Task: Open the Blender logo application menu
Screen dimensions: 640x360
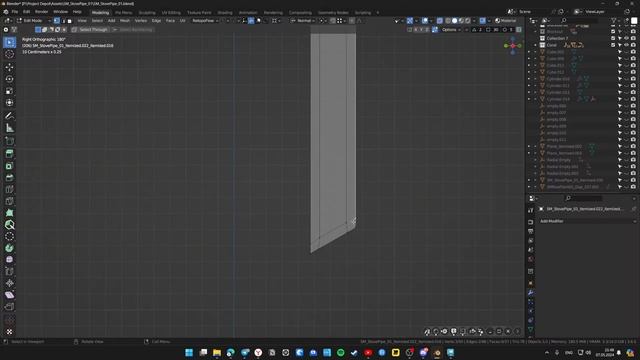Action: coord(6,12)
